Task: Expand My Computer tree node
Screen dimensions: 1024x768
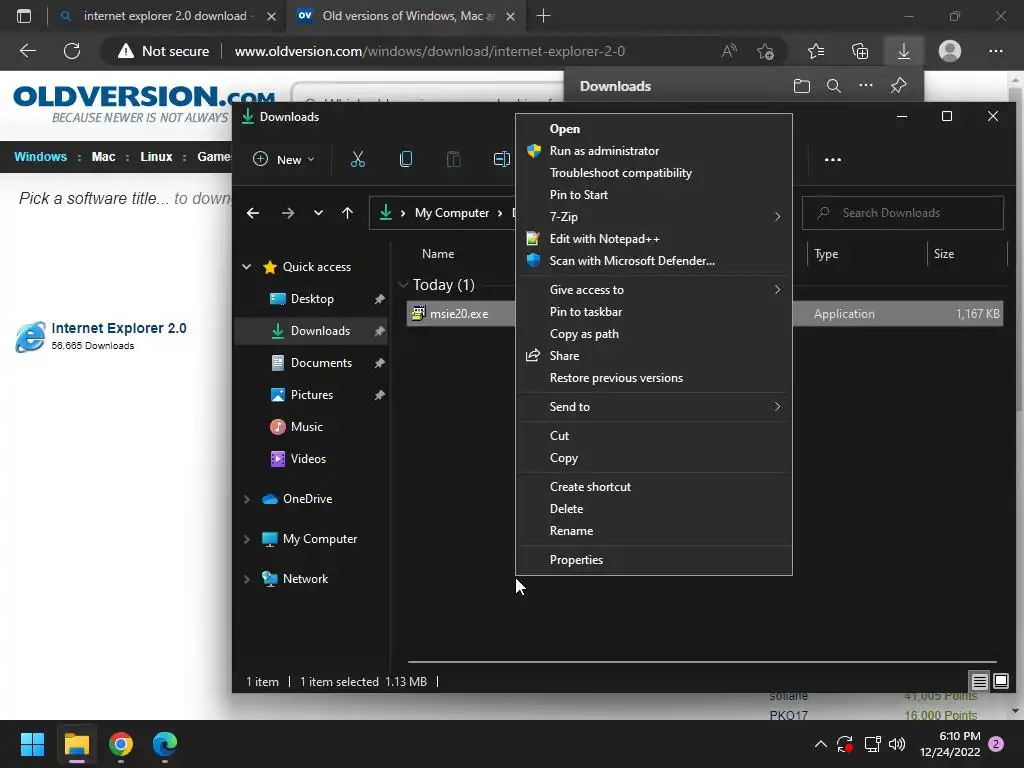Action: click(x=247, y=539)
